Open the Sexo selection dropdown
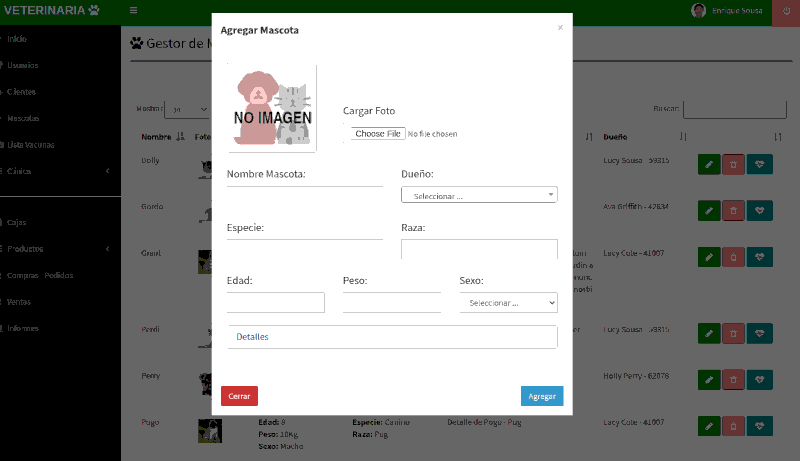This screenshot has height=461, width=800. (x=508, y=303)
